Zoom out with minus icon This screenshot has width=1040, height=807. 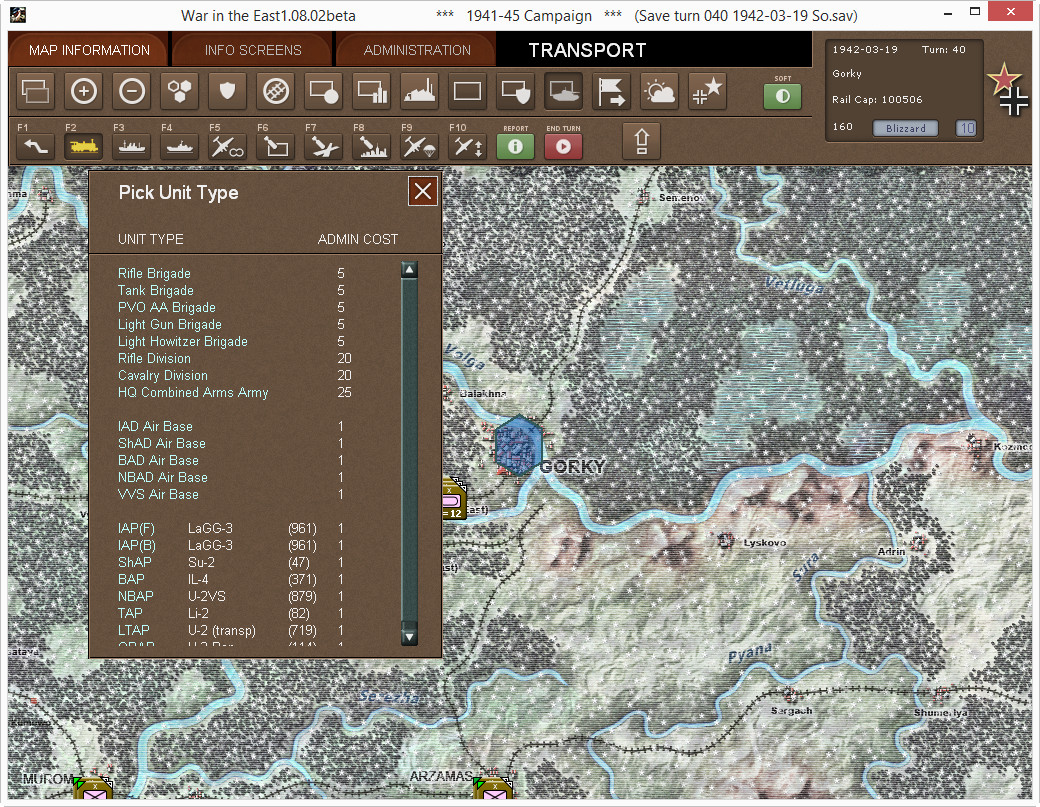(132, 91)
